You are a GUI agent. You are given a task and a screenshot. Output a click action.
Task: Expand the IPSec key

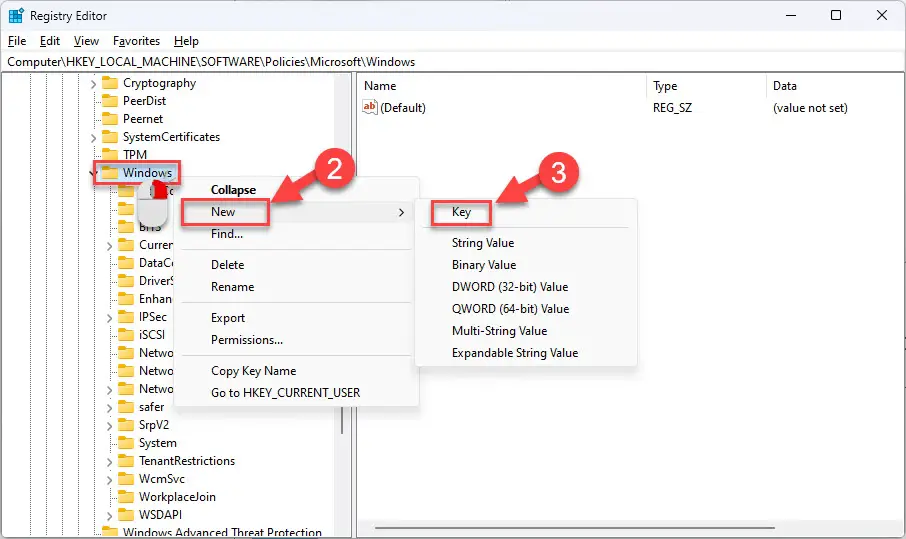tap(109, 317)
